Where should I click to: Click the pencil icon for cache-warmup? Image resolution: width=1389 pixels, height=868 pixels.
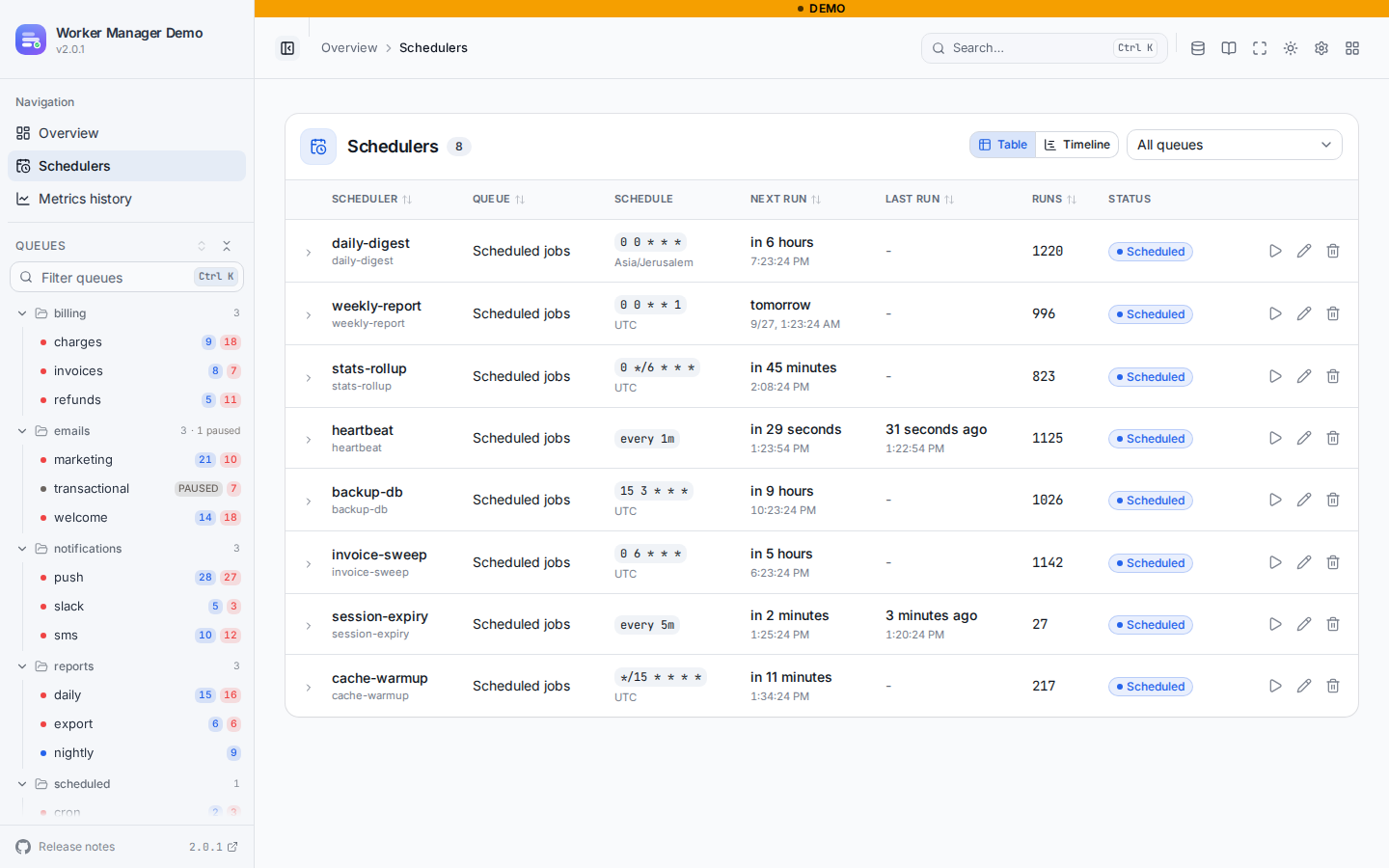pos(1304,686)
